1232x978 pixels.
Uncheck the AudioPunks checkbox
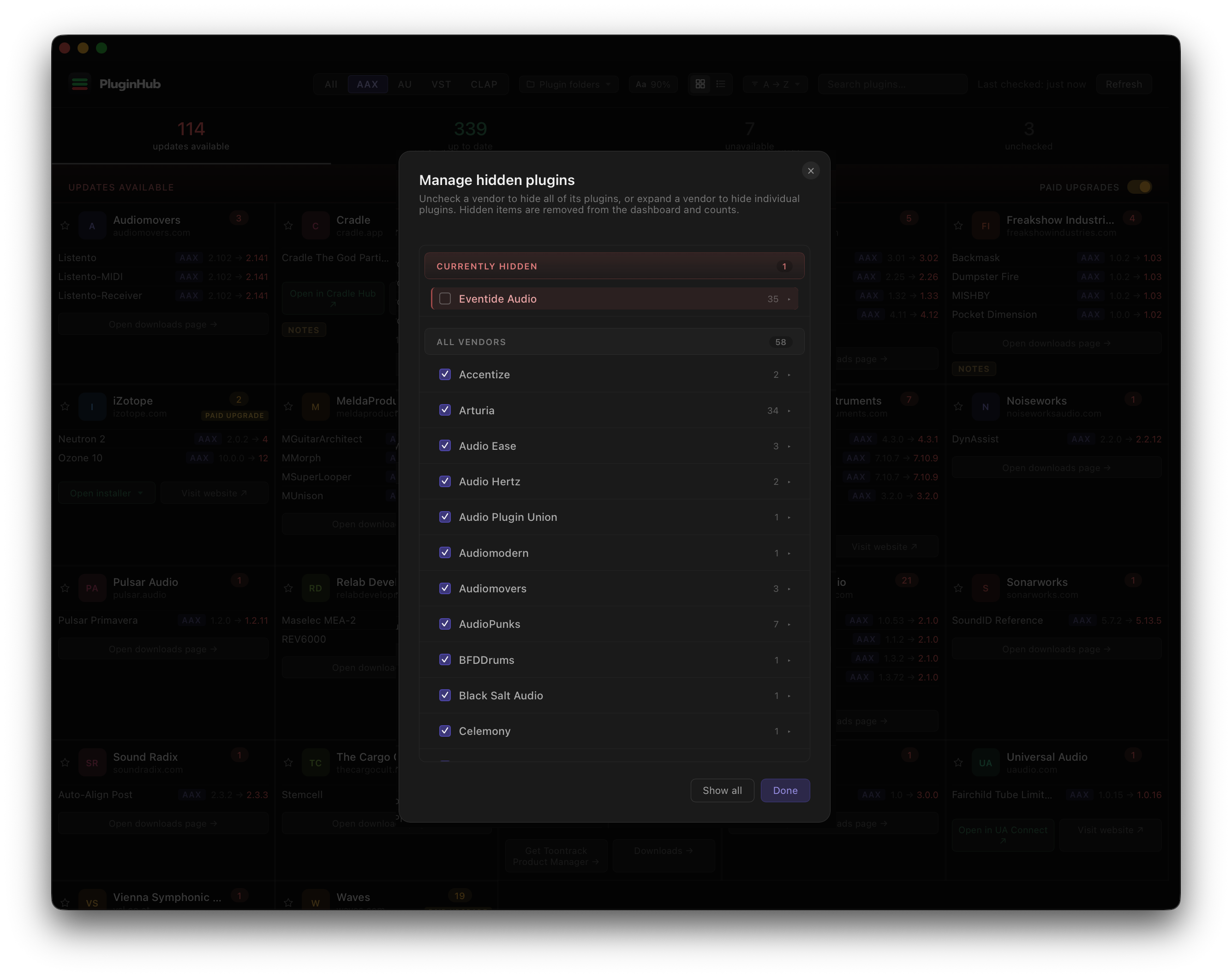click(444, 624)
